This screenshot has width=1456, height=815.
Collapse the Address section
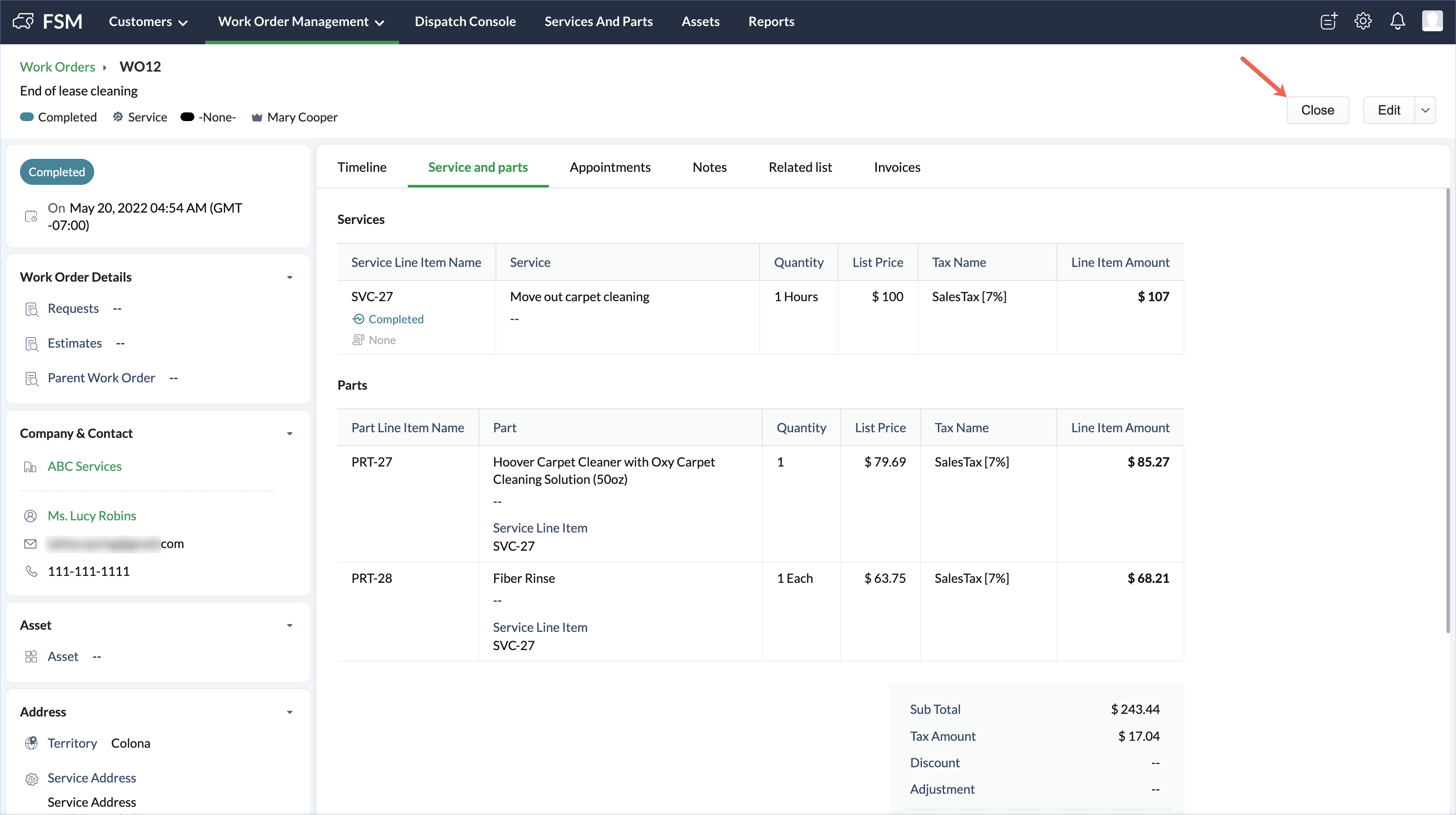289,712
